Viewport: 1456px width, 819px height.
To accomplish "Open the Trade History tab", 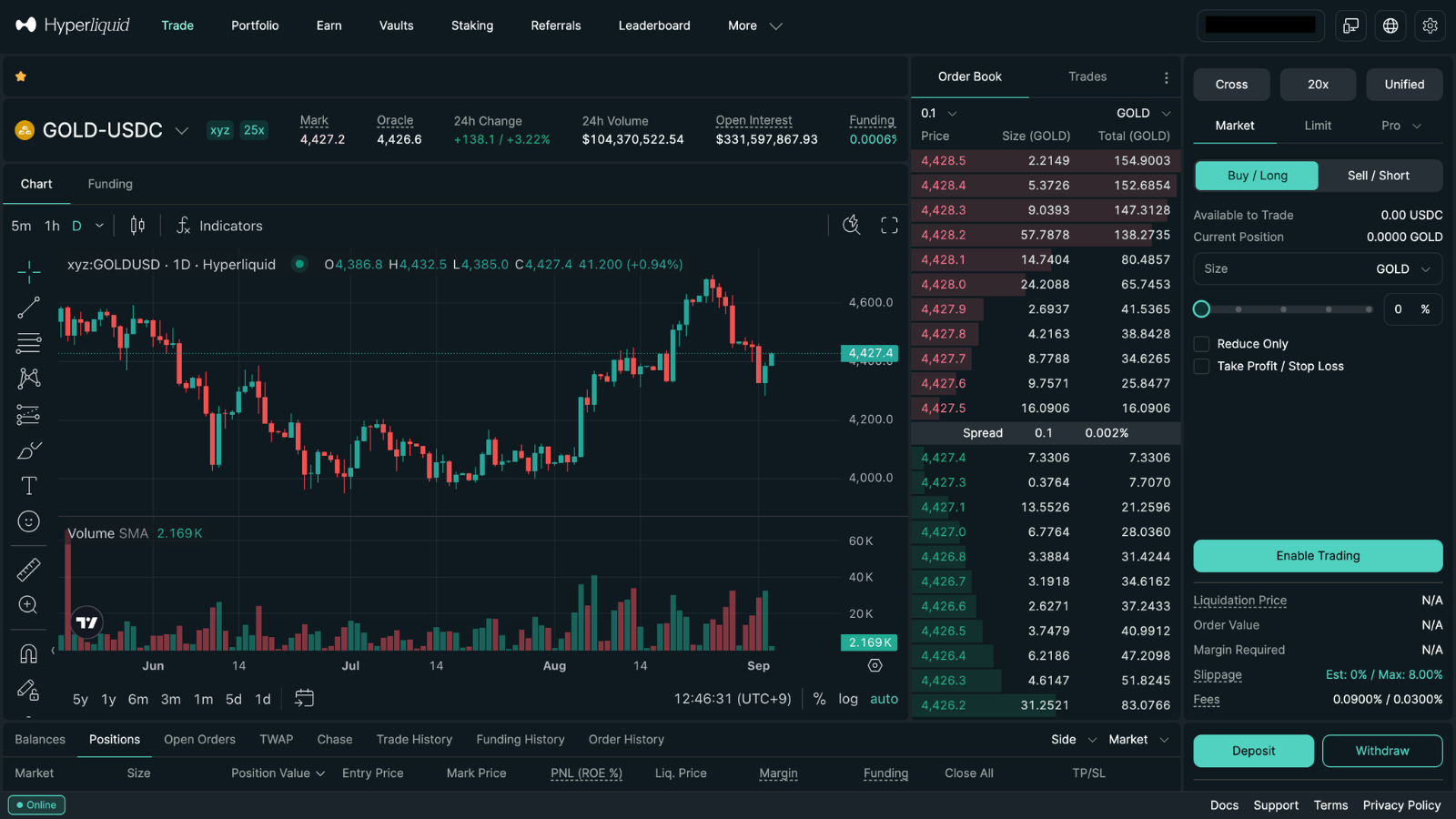I will point(414,740).
